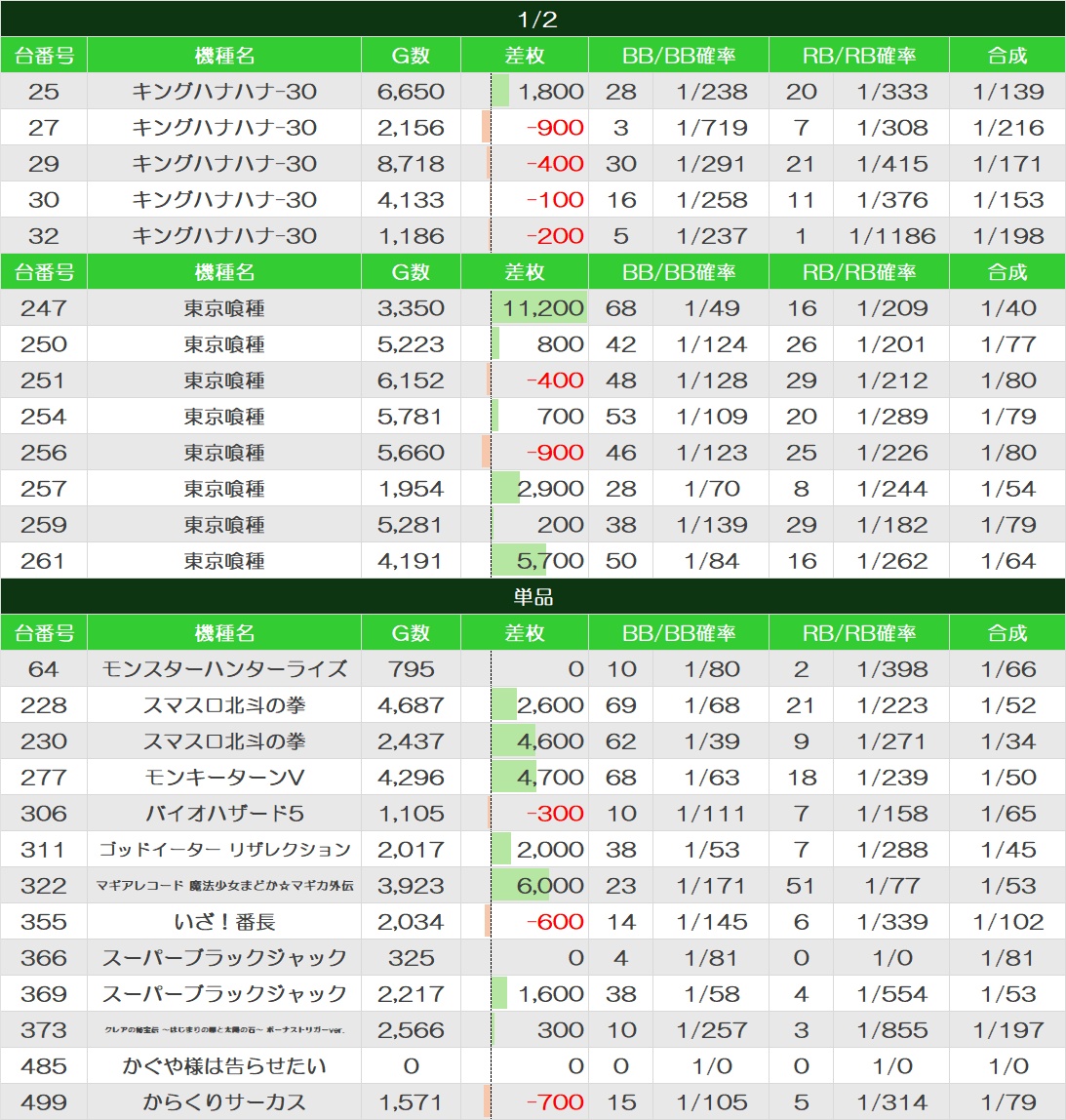Click かぐや様は告らせたい machine name
Screen dimensions: 1066x1120
pos(224,1065)
